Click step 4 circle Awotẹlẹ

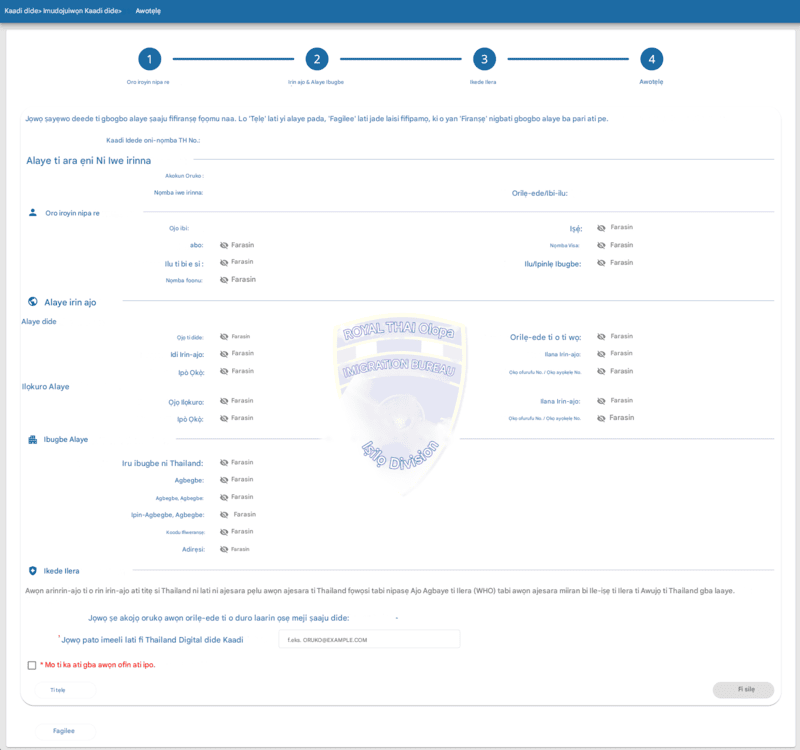(652, 59)
